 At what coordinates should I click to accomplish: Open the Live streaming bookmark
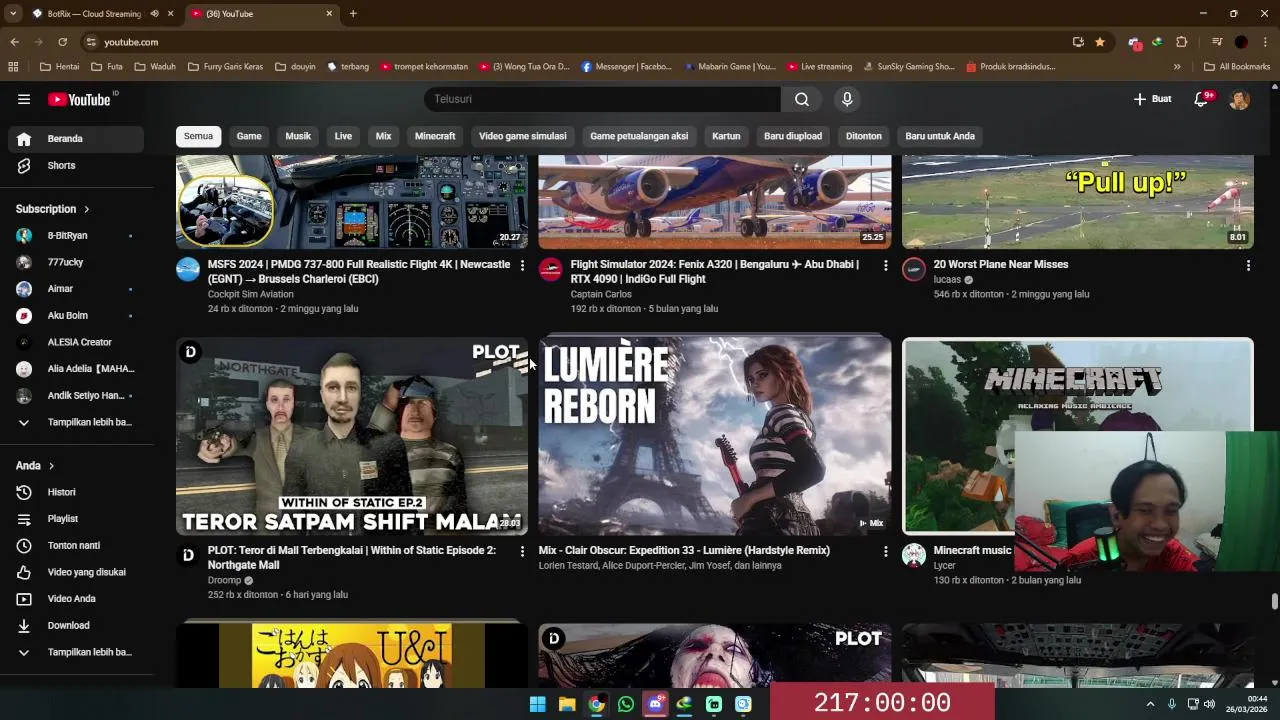(819, 67)
